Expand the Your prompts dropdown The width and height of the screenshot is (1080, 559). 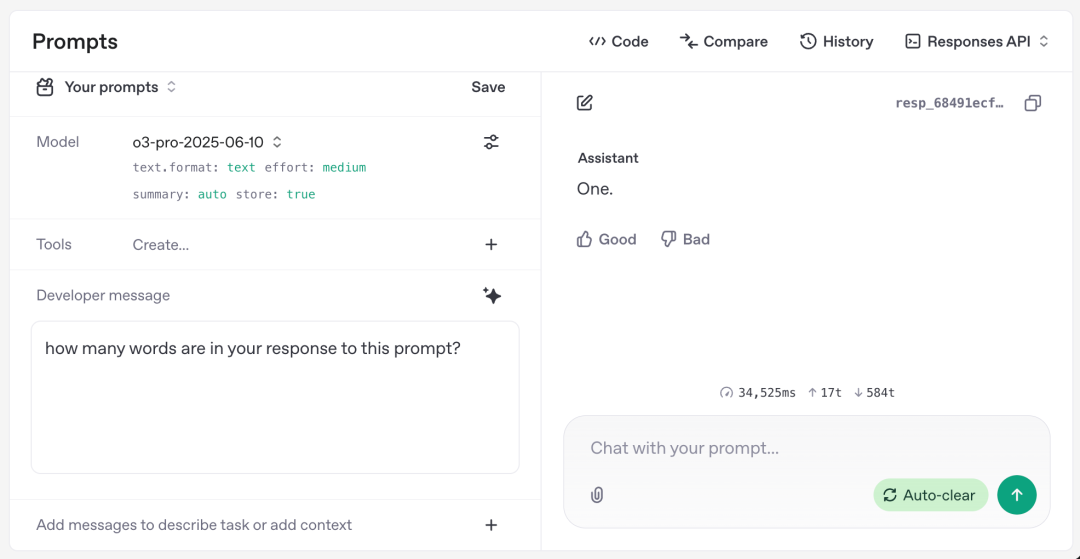(110, 87)
